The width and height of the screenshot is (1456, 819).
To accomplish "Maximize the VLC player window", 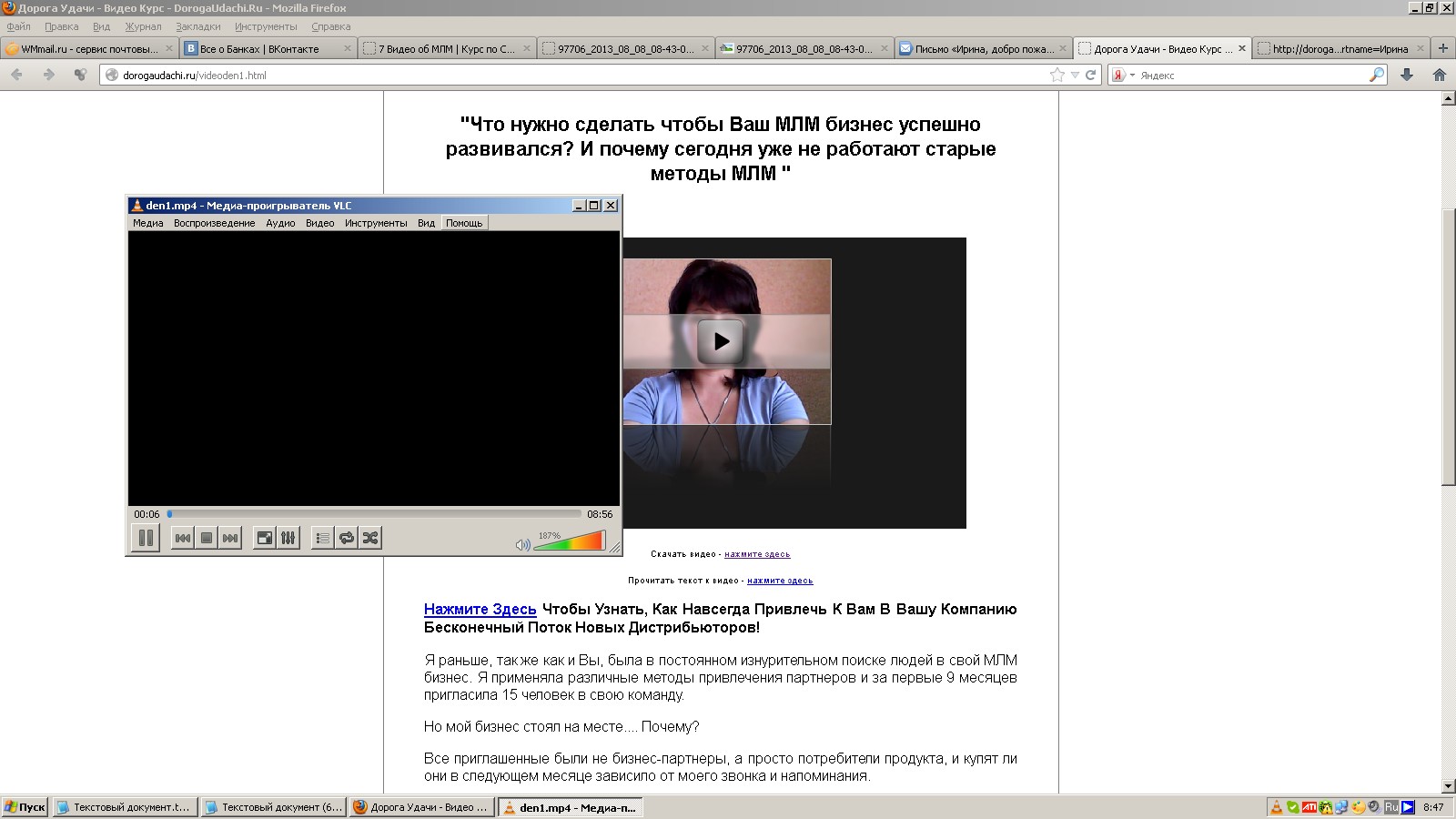I will 594,206.
